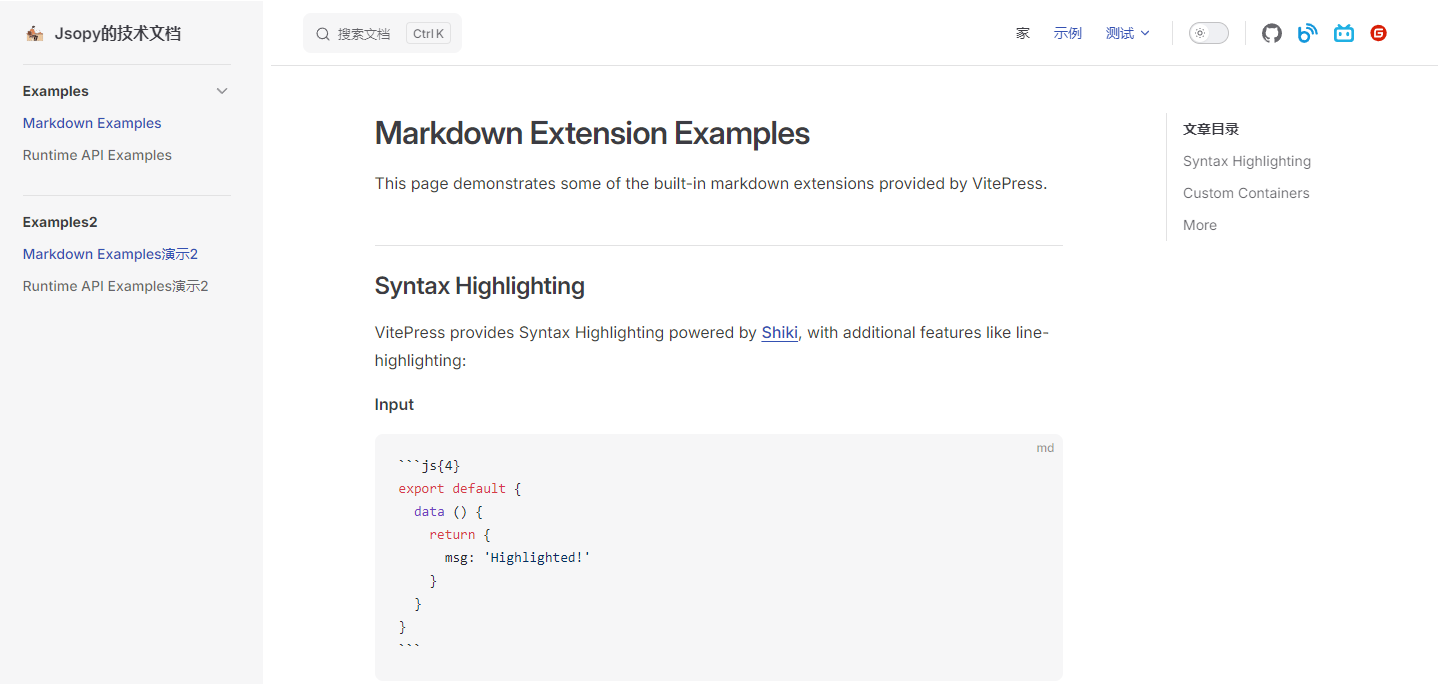Open Markdown Examples演示2 sidebar link

(x=110, y=254)
